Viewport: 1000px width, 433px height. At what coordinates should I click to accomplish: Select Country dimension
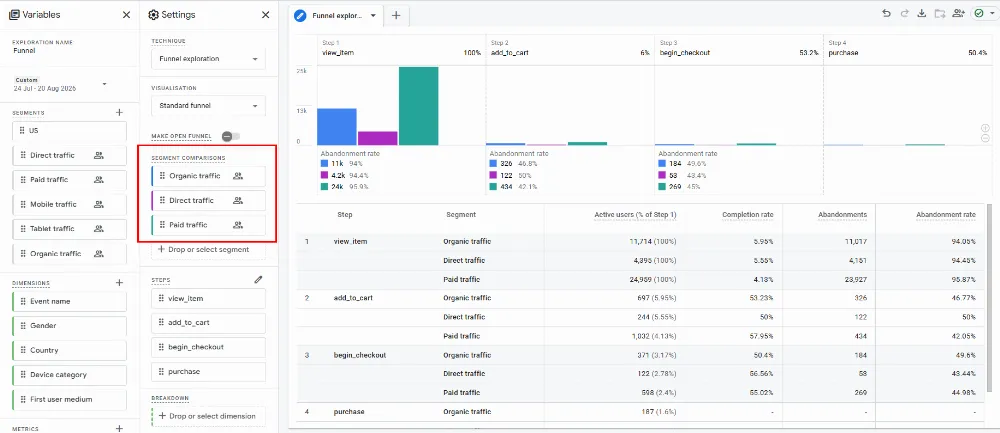[70, 350]
